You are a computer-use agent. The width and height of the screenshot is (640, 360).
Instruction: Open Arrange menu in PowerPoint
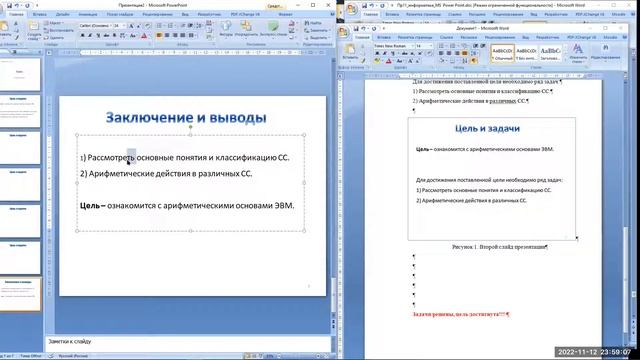(246, 29)
